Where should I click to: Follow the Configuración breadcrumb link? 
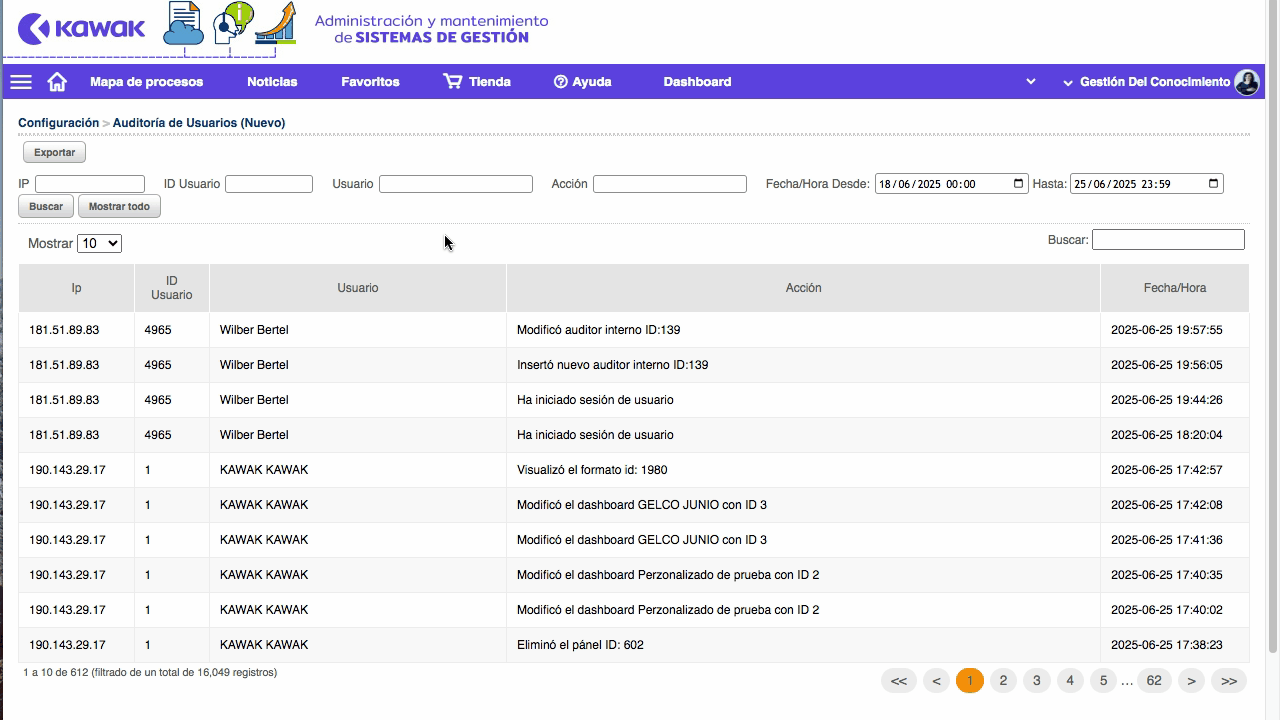(x=58, y=123)
